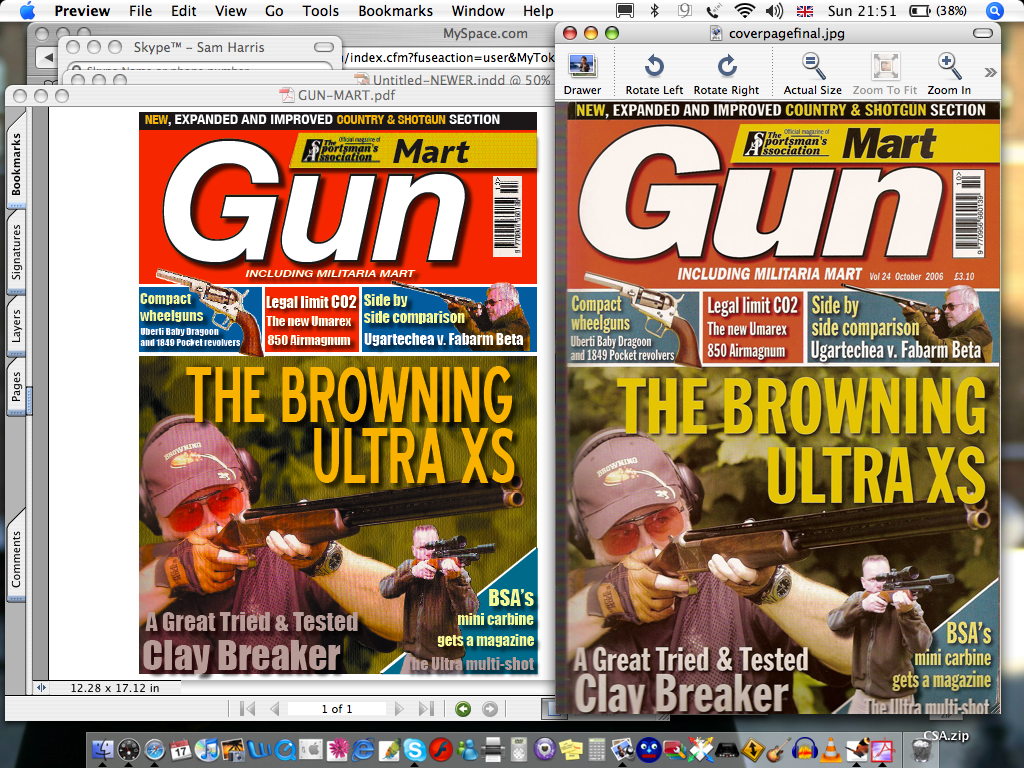Viewport: 1024px width, 768px height.
Task: Open Skype from the Dock
Action: (415, 750)
